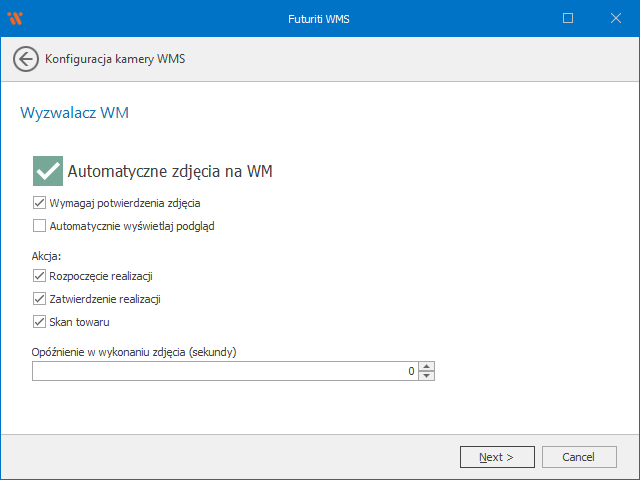640x480 pixels.
Task: Disable Zatwierdzenie realizacji checkbox
Action: (39, 299)
